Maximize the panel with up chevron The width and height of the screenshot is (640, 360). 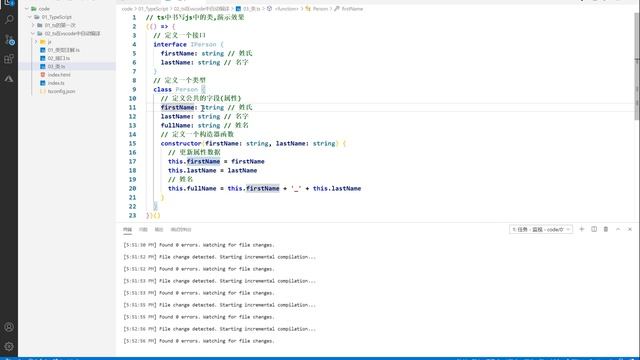click(x=618, y=229)
